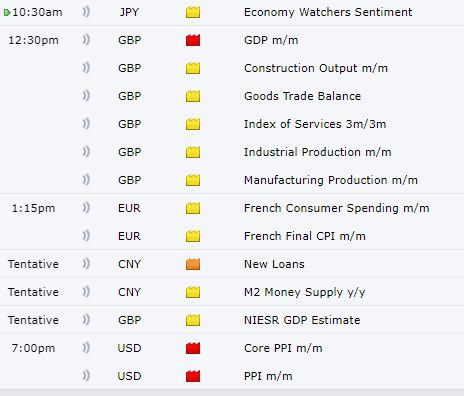Click the orange impact icon for New Loans
This screenshot has width=464, height=396.
(x=193, y=264)
